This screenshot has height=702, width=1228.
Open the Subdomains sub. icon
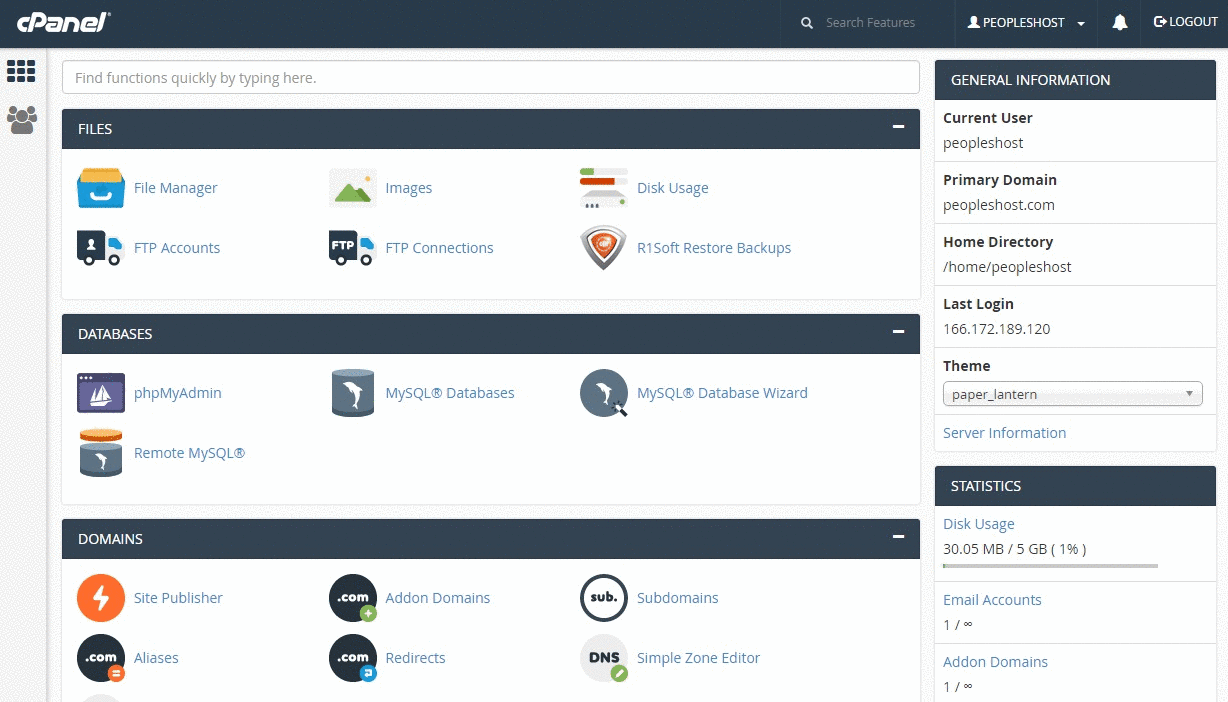604,598
